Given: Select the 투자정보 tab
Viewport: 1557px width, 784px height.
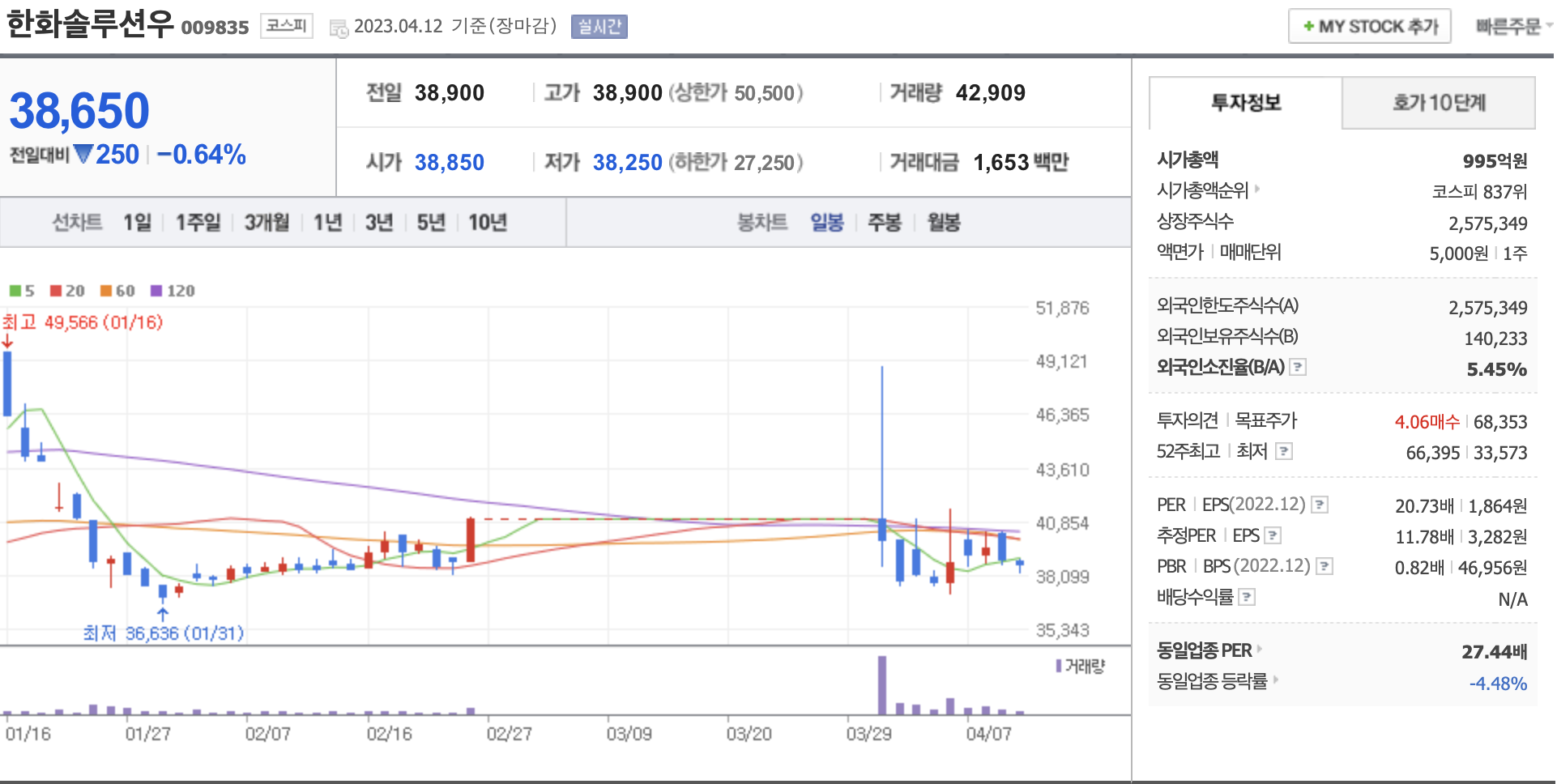Looking at the screenshot, I should point(1245,103).
